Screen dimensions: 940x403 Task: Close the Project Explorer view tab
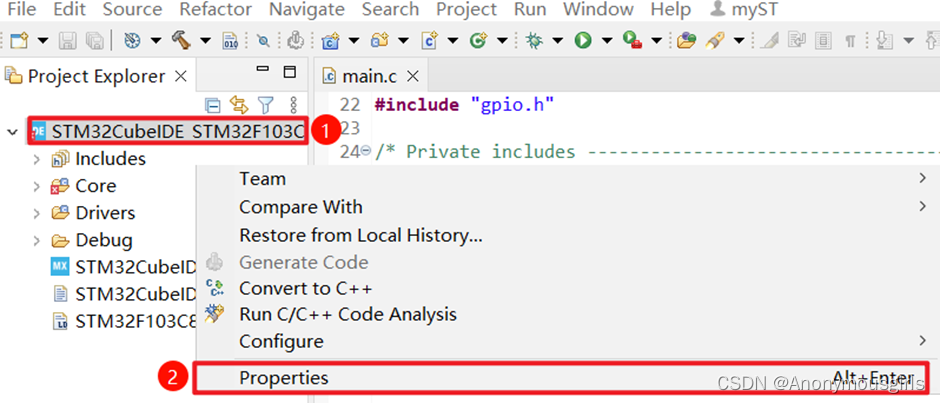[180, 76]
